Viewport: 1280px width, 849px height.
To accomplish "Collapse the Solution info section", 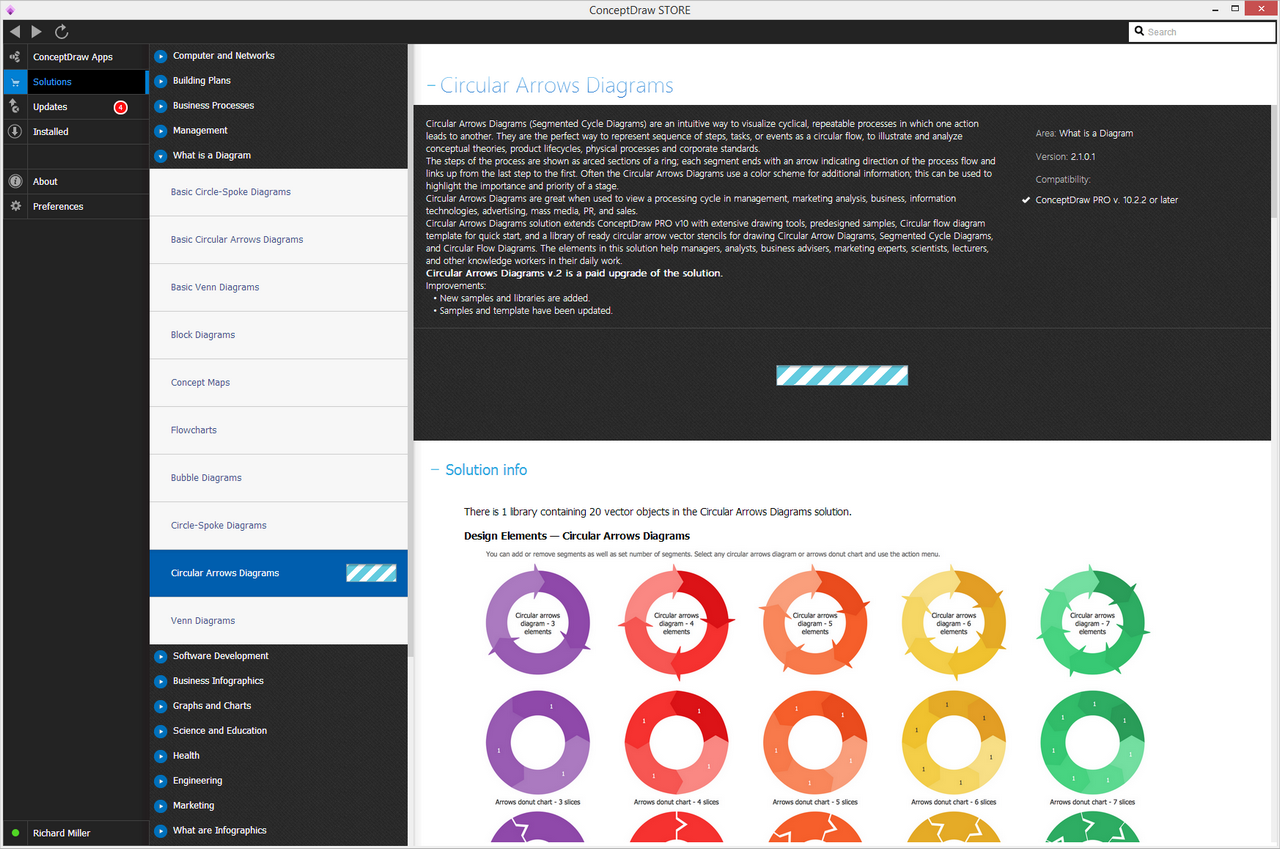I will tap(435, 470).
